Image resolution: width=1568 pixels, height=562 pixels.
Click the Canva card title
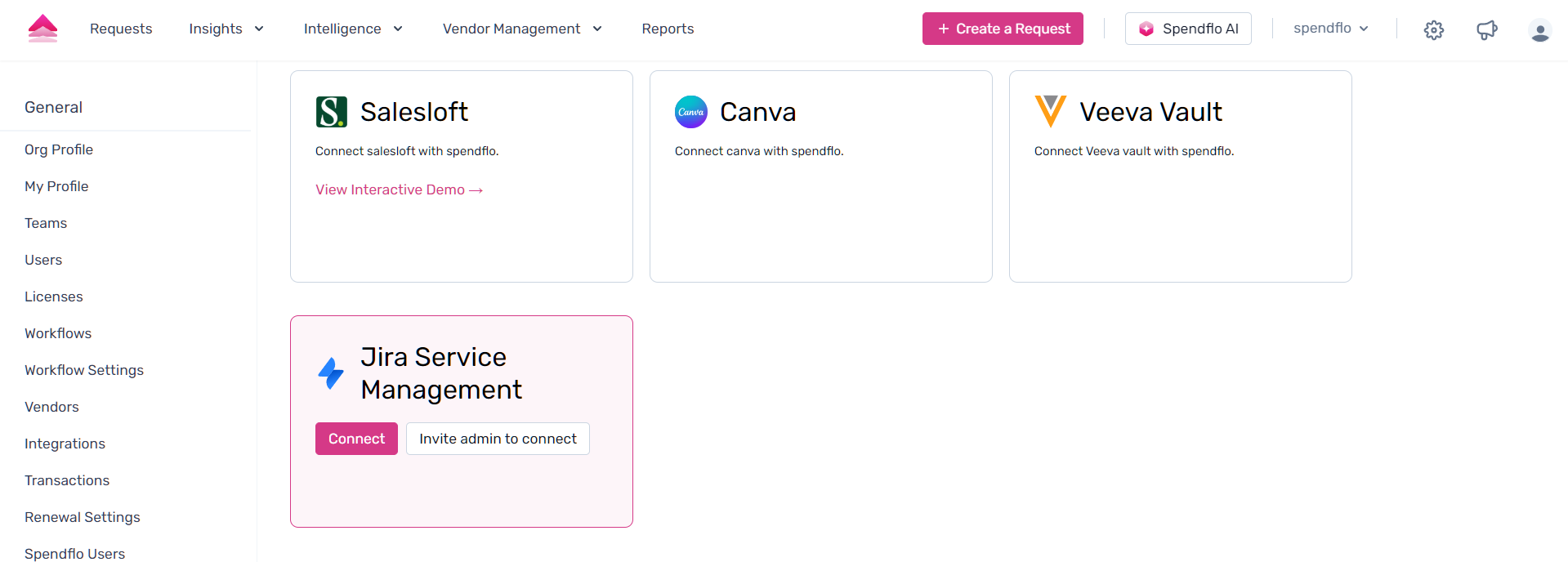pos(757,112)
